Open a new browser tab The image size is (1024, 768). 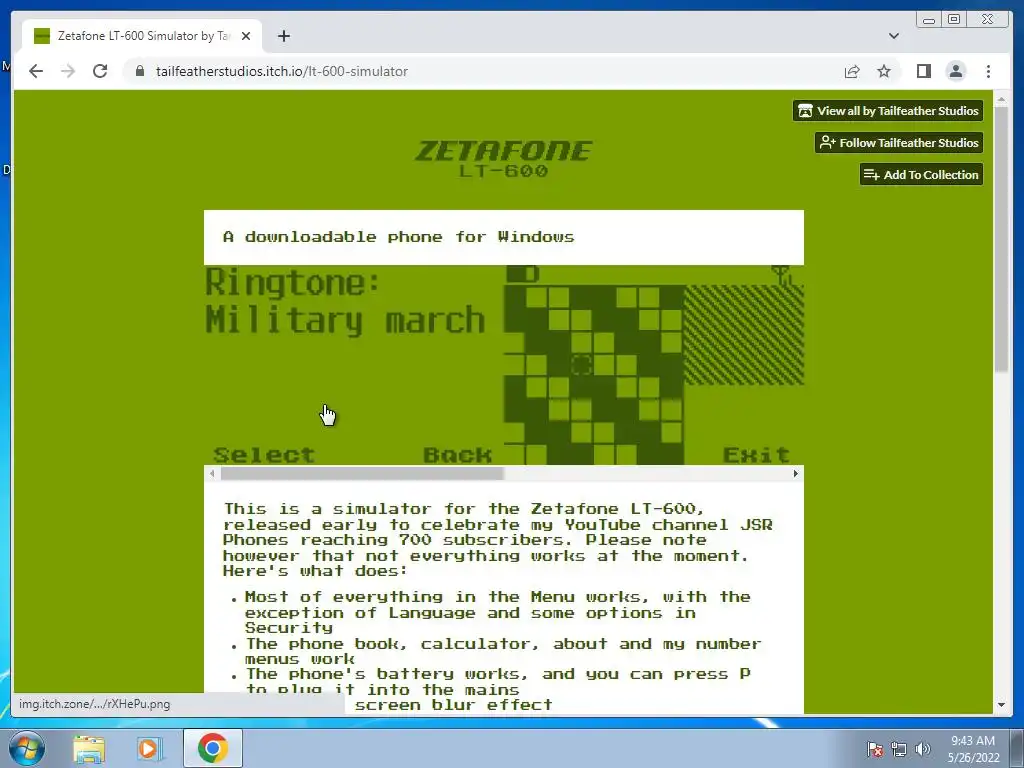pos(283,36)
